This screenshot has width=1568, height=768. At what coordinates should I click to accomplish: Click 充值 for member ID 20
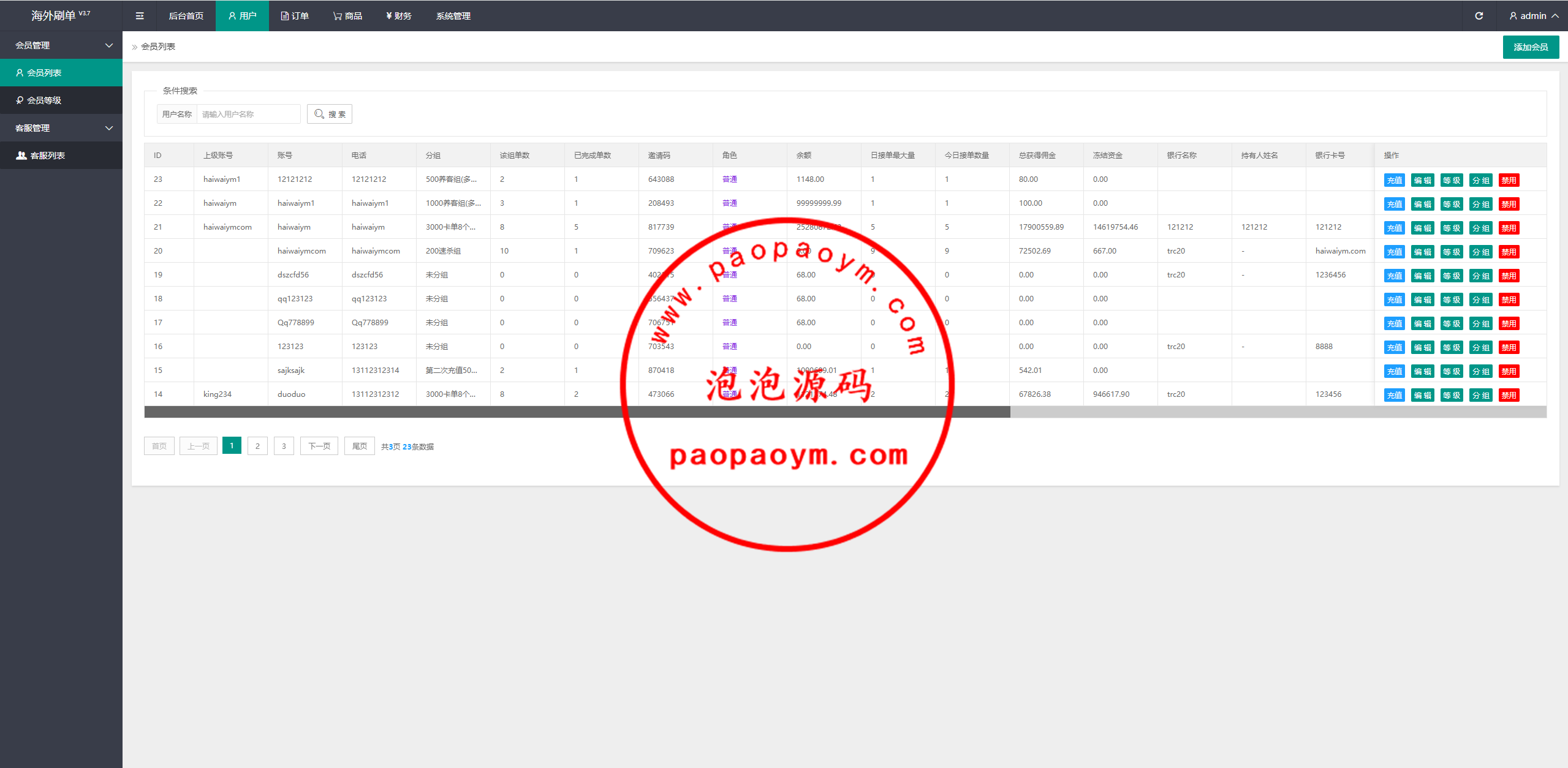(1395, 252)
